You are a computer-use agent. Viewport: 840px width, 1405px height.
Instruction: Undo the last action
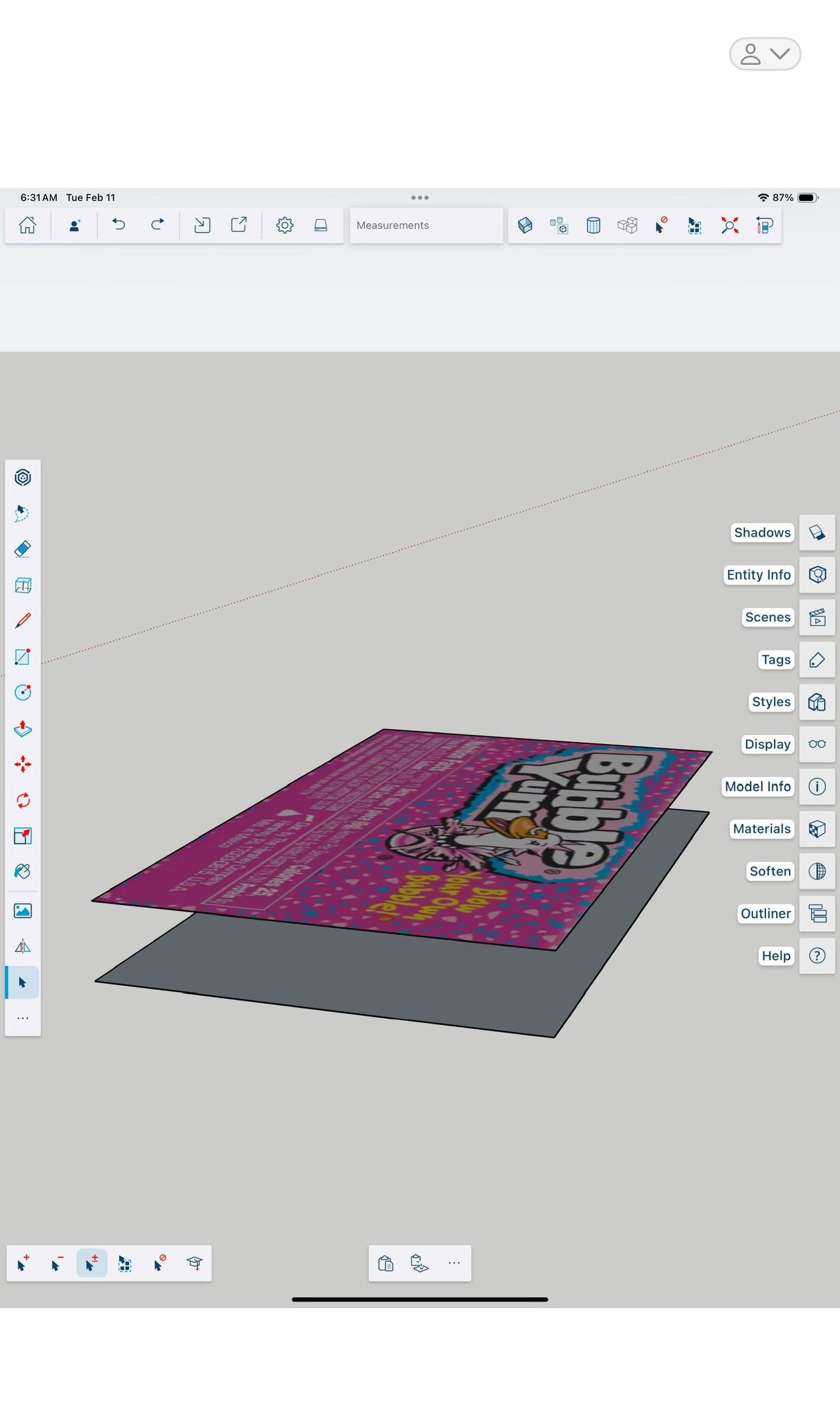(x=118, y=225)
